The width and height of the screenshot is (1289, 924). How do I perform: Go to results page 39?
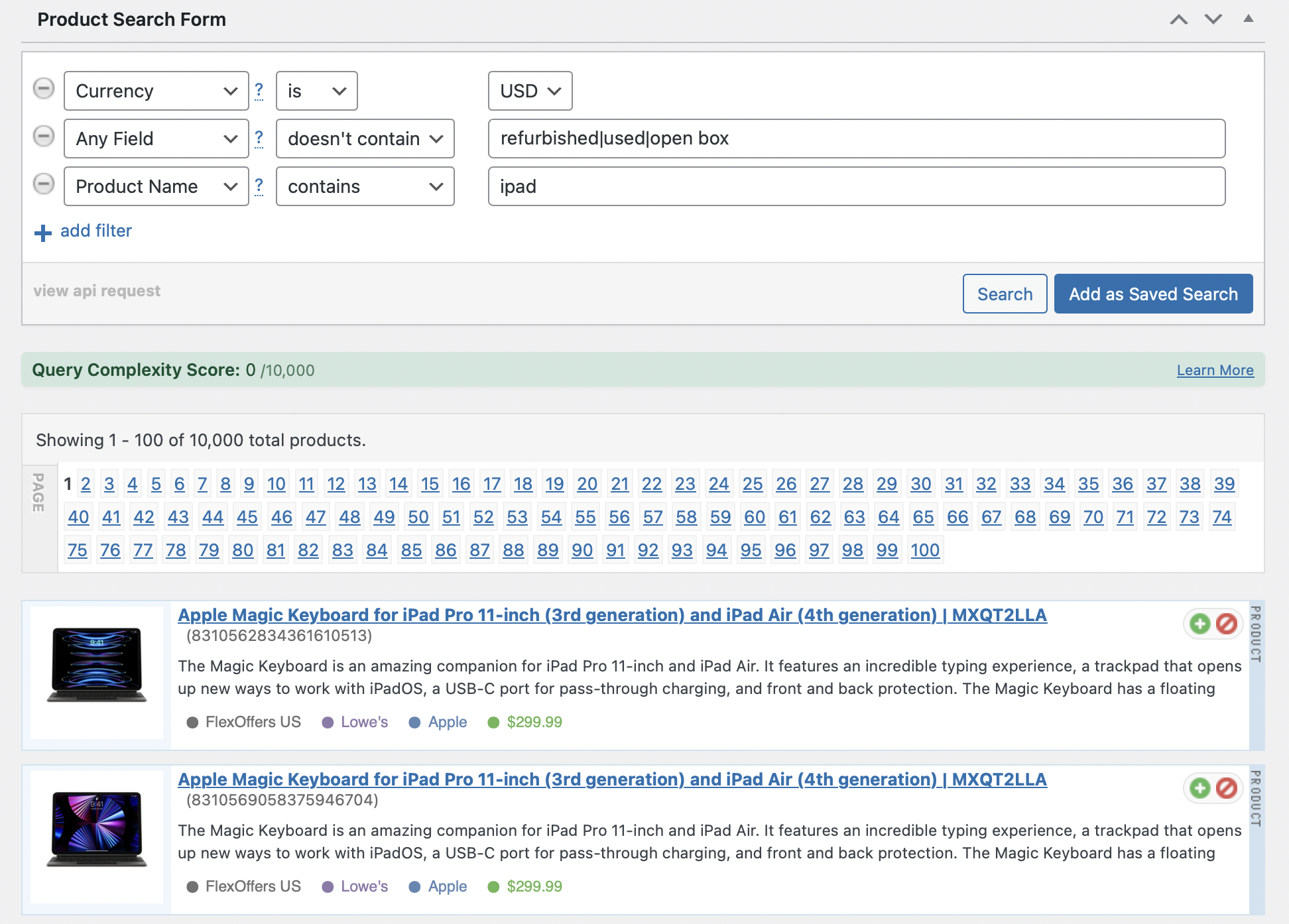pyautogui.click(x=1225, y=484)
